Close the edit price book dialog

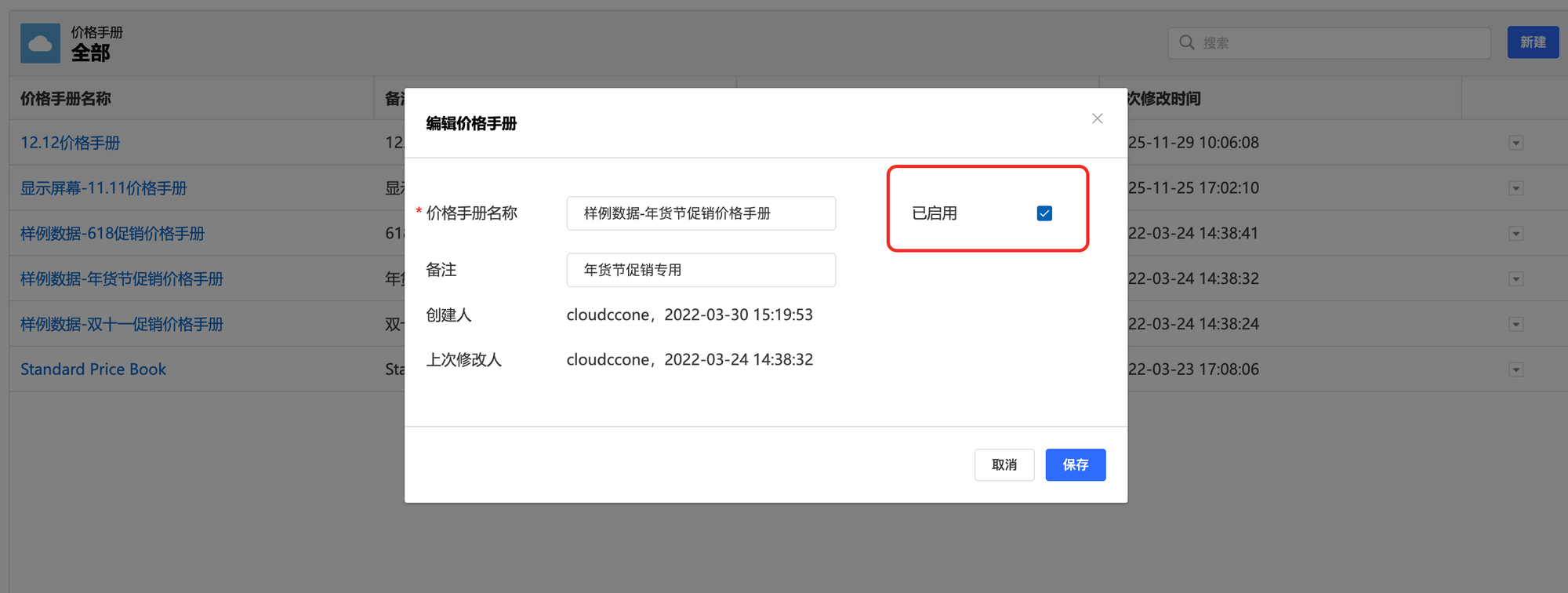pos(1097,118)
